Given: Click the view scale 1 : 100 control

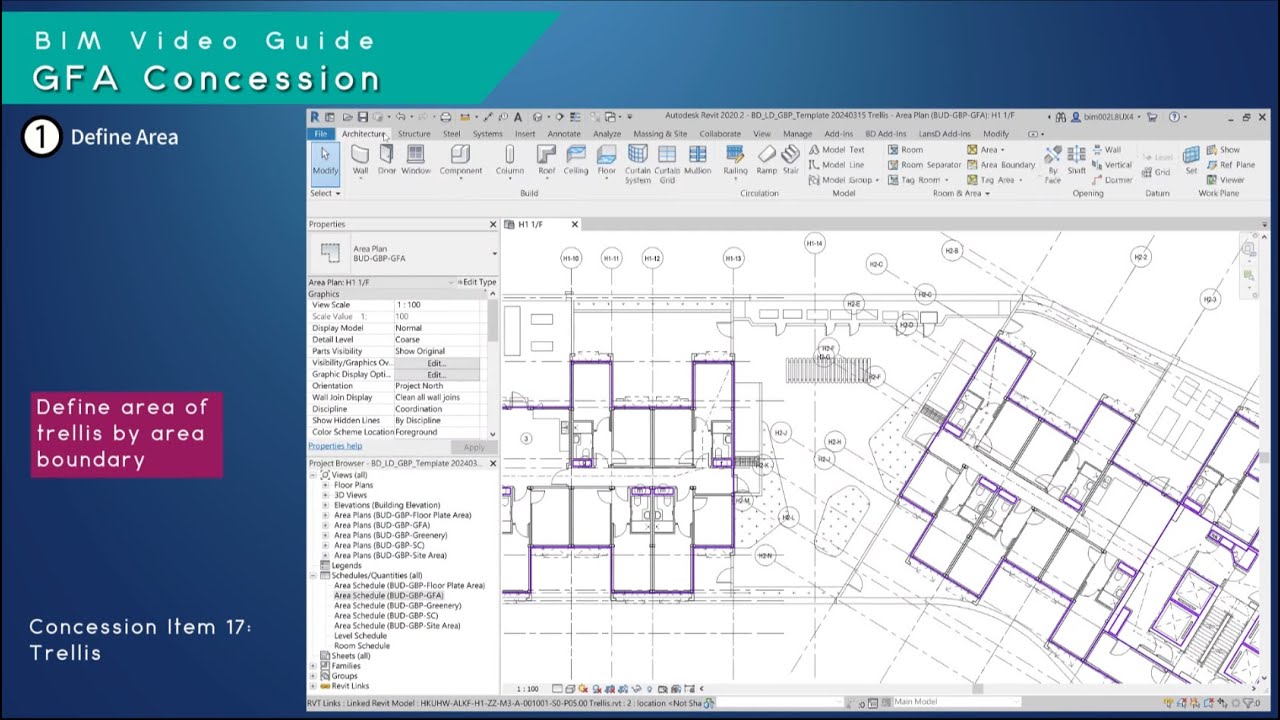Looking at the screenshot, I should click(x=527, y=689).
